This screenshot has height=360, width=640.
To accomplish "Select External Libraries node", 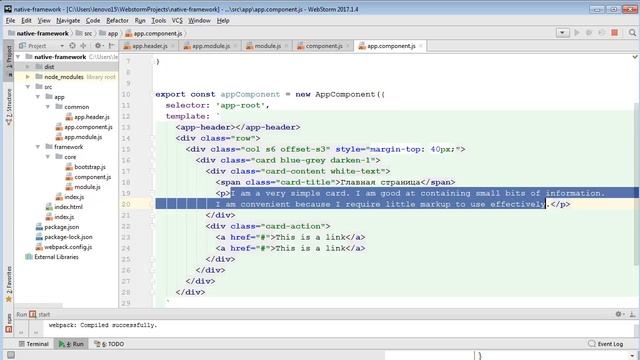I will [x=52, y=257].
